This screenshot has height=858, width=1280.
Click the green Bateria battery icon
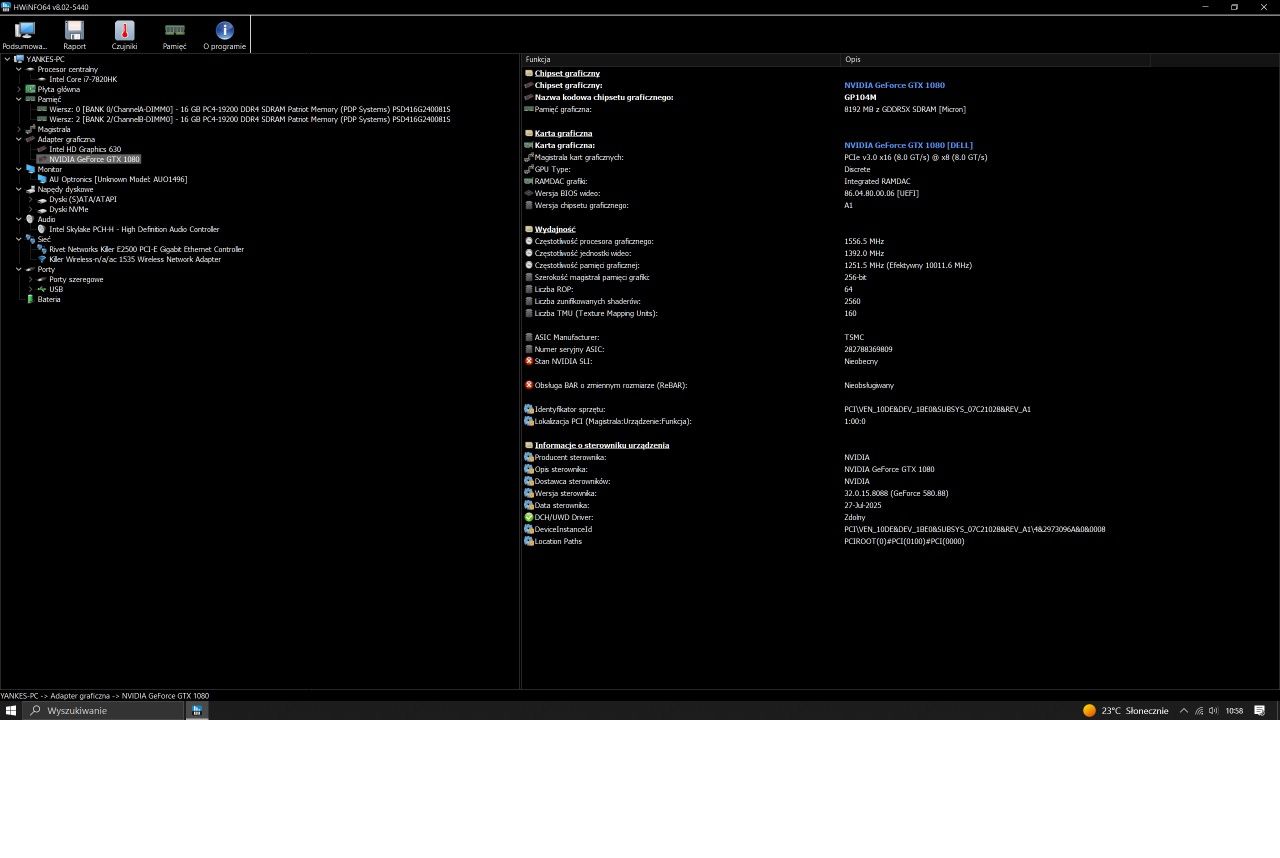[30, 299]
